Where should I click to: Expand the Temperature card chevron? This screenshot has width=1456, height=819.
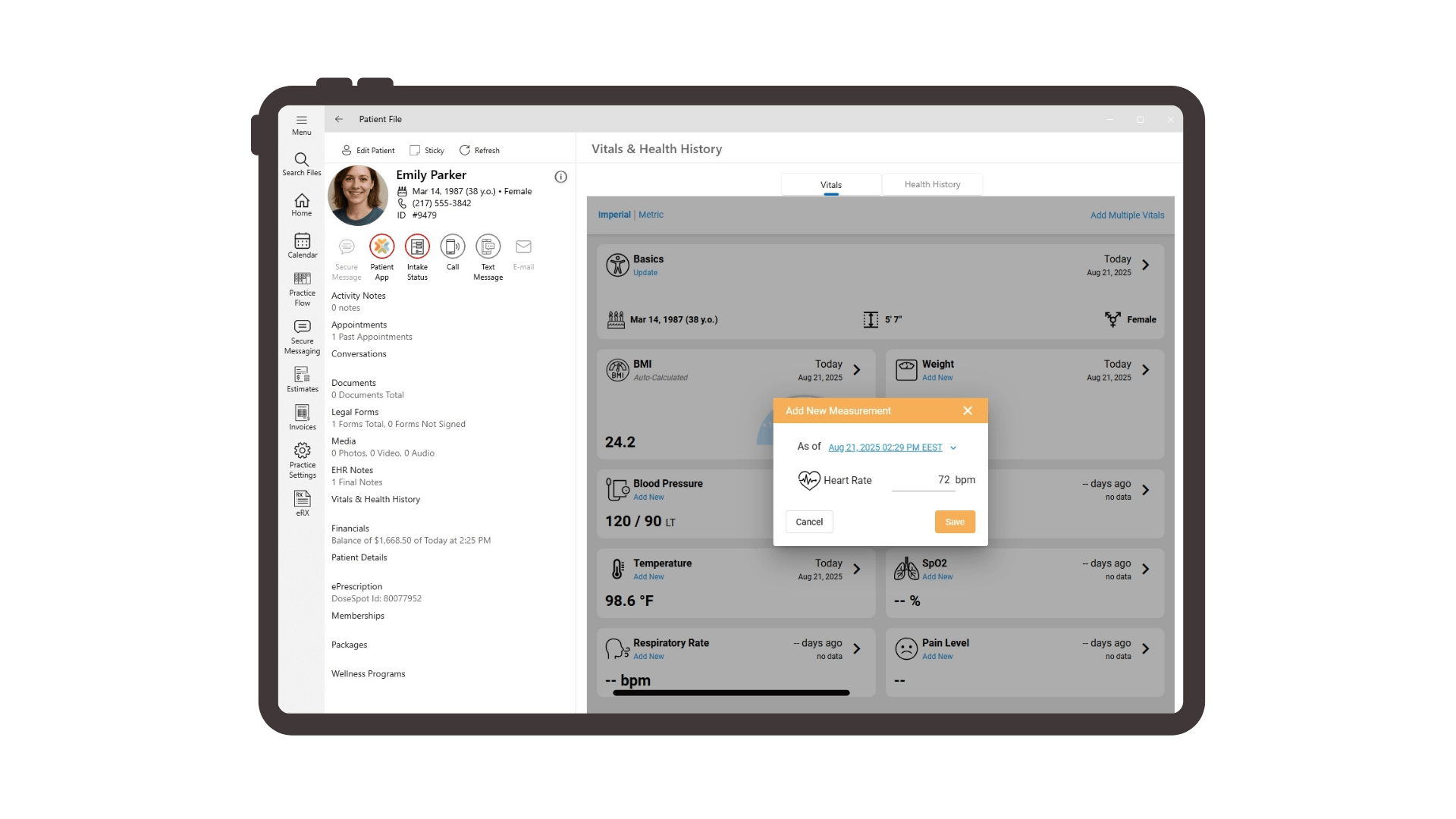pyautogui.click(x=857, y=569)
